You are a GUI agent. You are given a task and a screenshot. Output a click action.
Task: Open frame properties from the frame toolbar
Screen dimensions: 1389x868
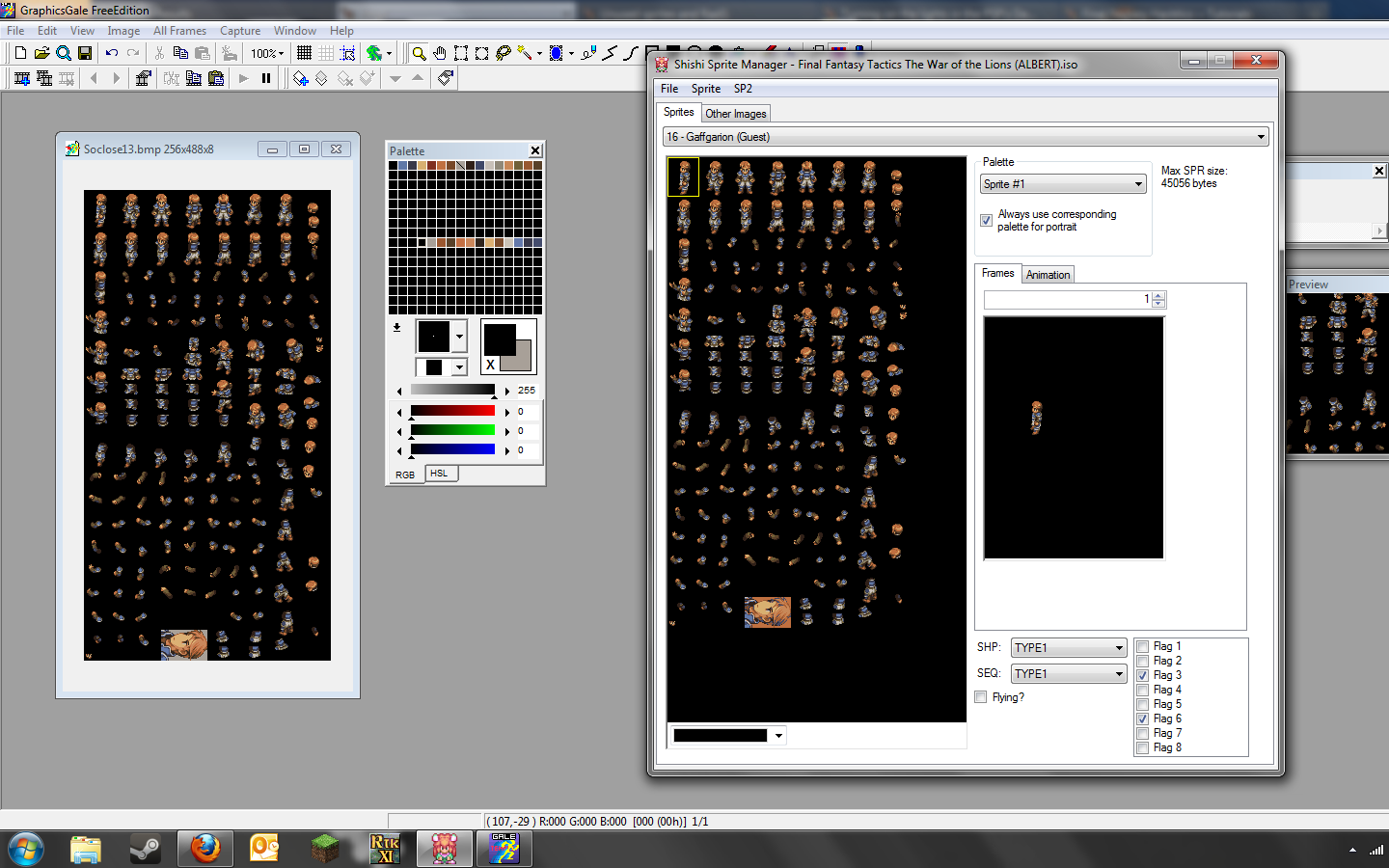(144, 78)
